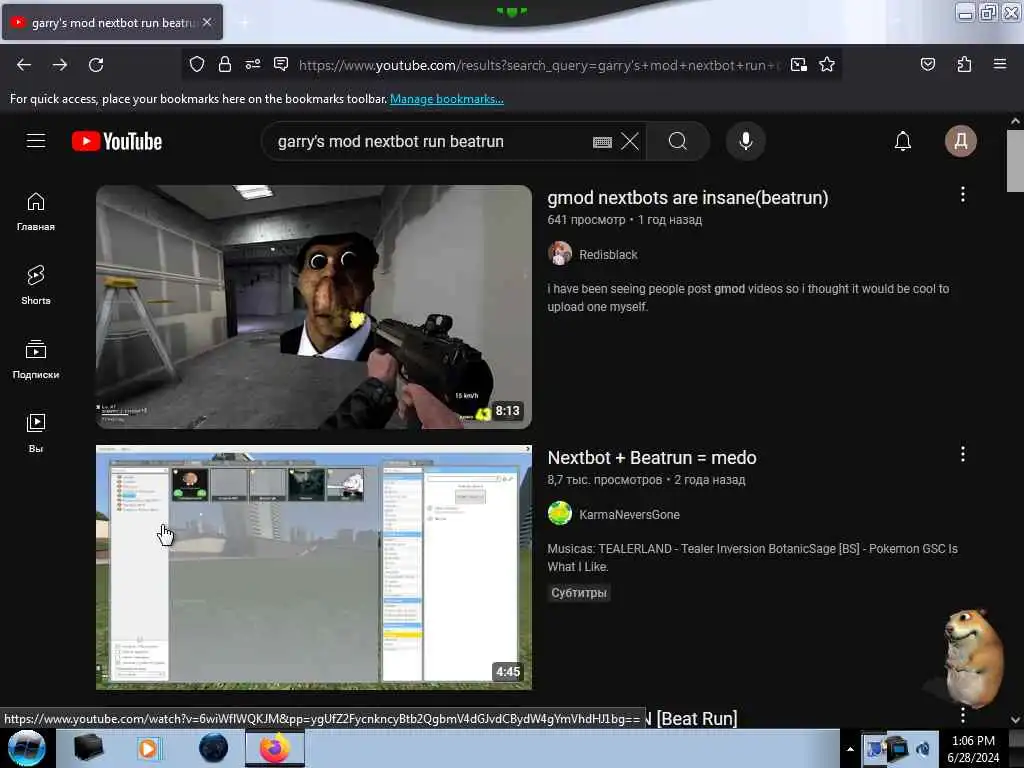Clear the YouTube search query
1024x768 pixels.
tap(630, 141)
